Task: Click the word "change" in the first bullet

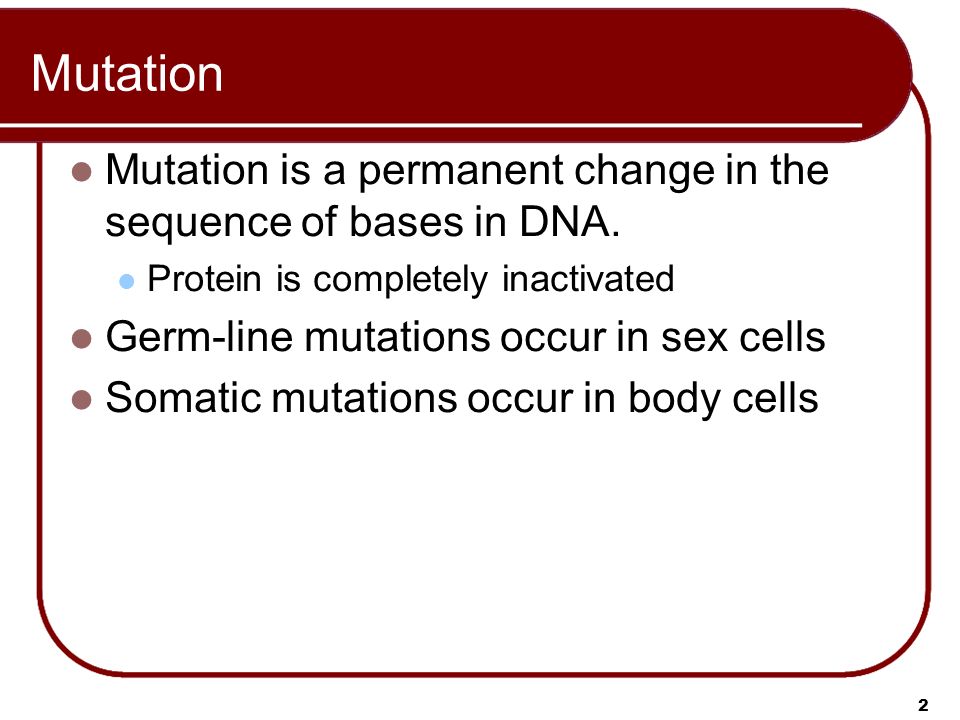Action: tap(644, 172)
